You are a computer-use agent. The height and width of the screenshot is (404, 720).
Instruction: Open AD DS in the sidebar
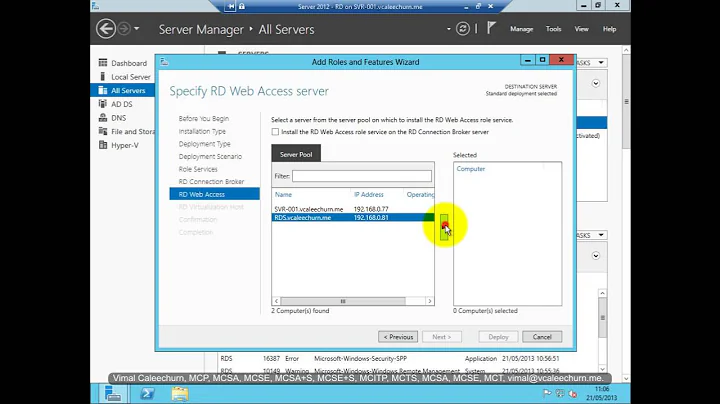(123, 104)
